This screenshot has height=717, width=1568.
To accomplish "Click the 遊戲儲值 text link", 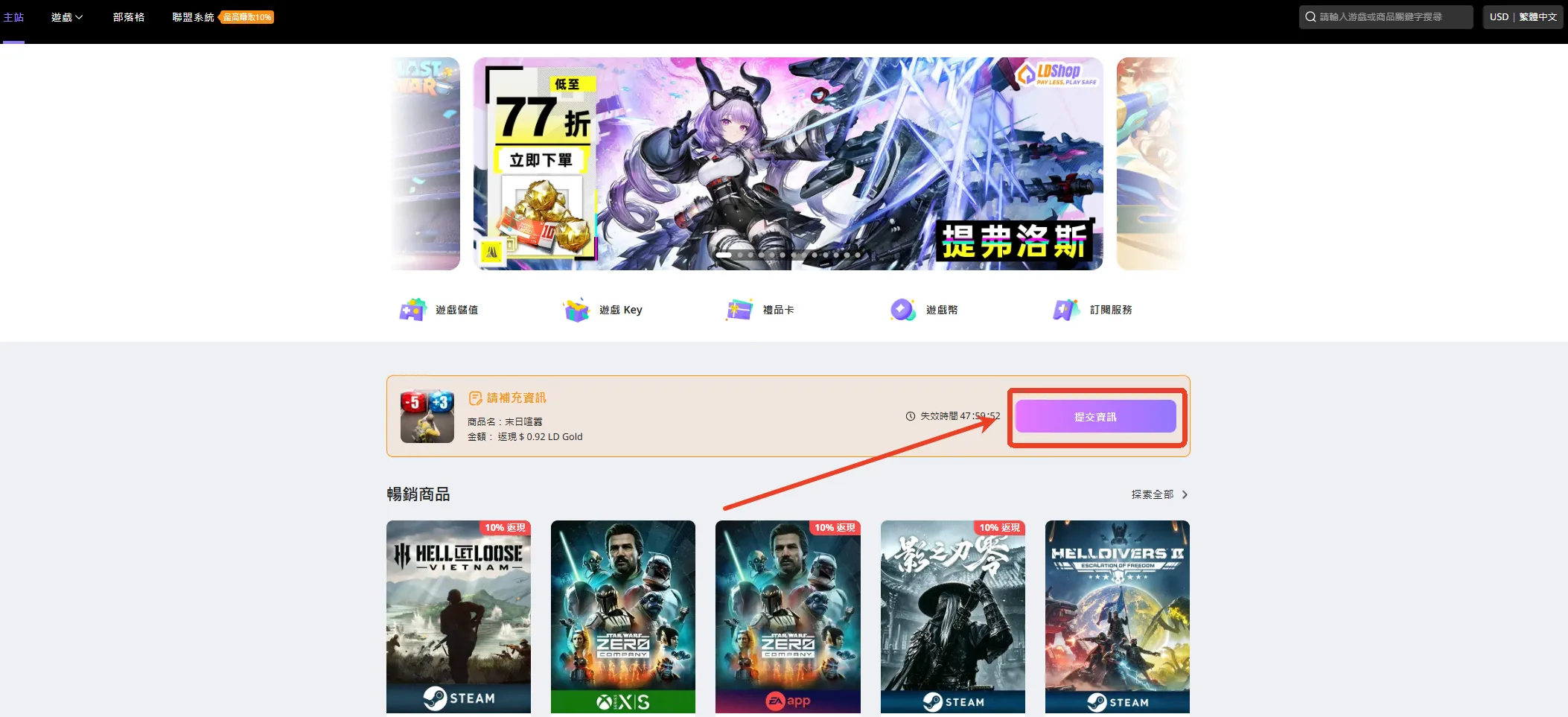I will coord(457,310).
